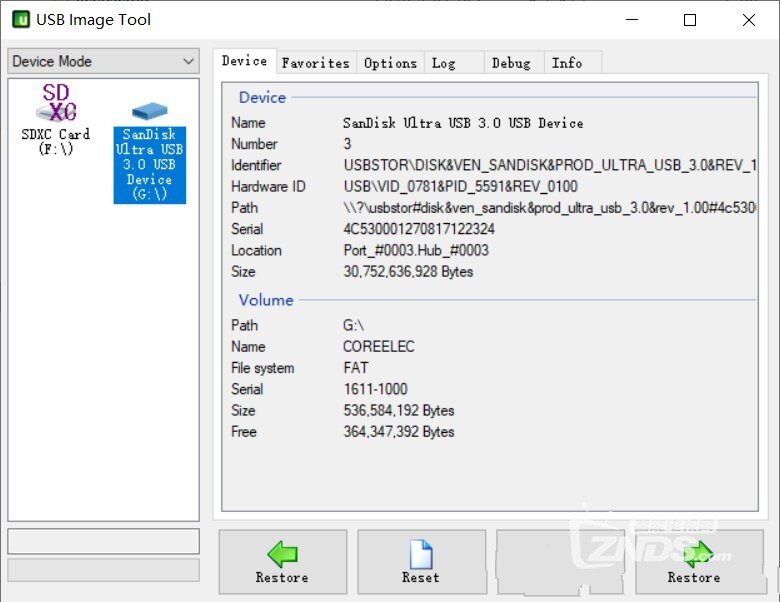Click the USB Image Tool app icon
This screenshot has height=602, width=780.
coord(21,19)
